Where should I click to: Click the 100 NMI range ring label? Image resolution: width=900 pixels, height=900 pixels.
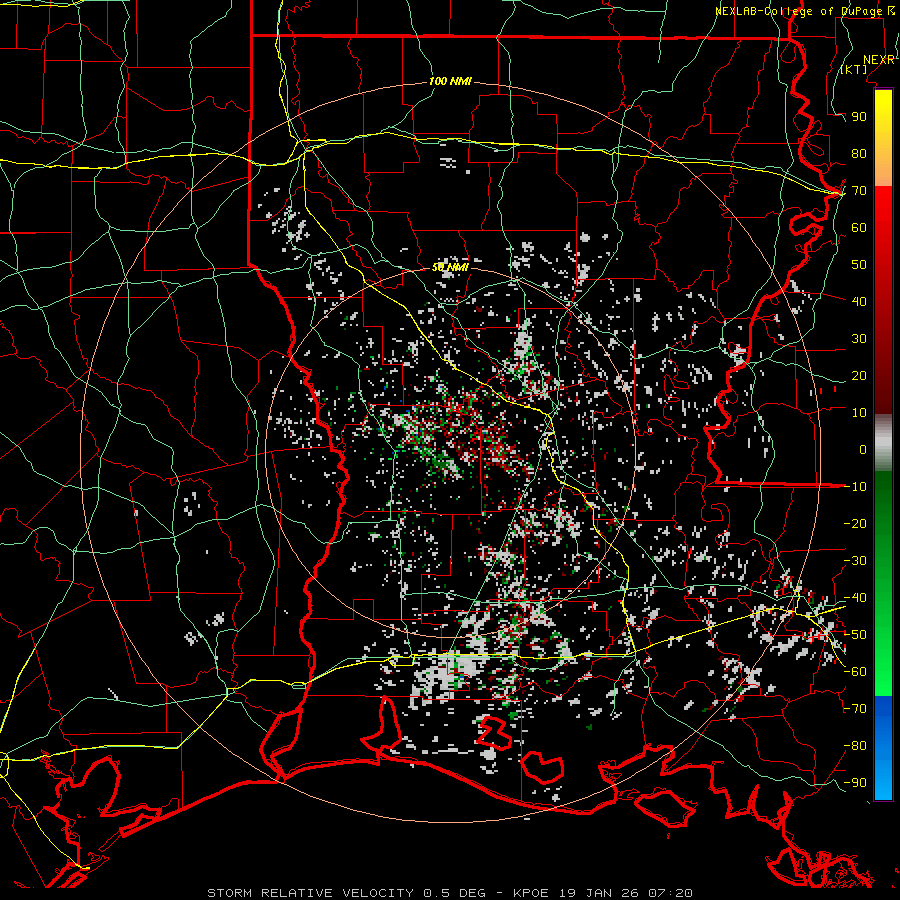pyautogui.click(x=450, y=82)
